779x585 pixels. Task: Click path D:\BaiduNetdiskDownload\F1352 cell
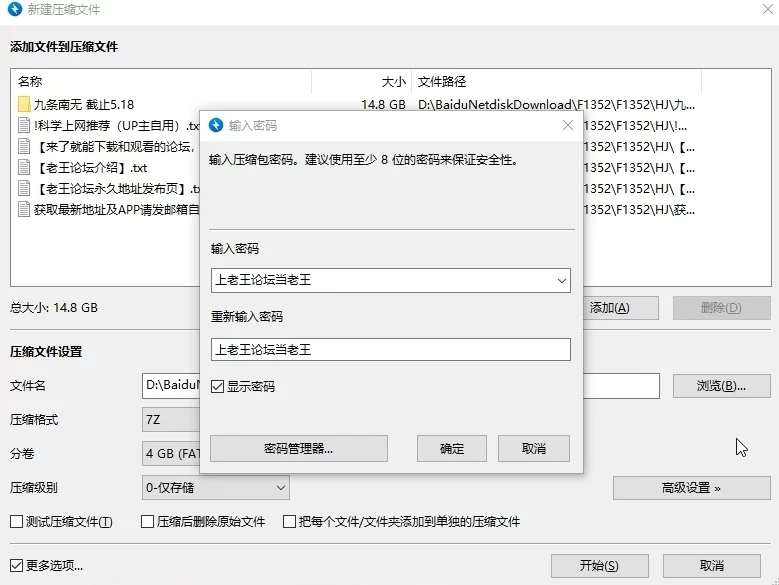[x=556, y=105]
